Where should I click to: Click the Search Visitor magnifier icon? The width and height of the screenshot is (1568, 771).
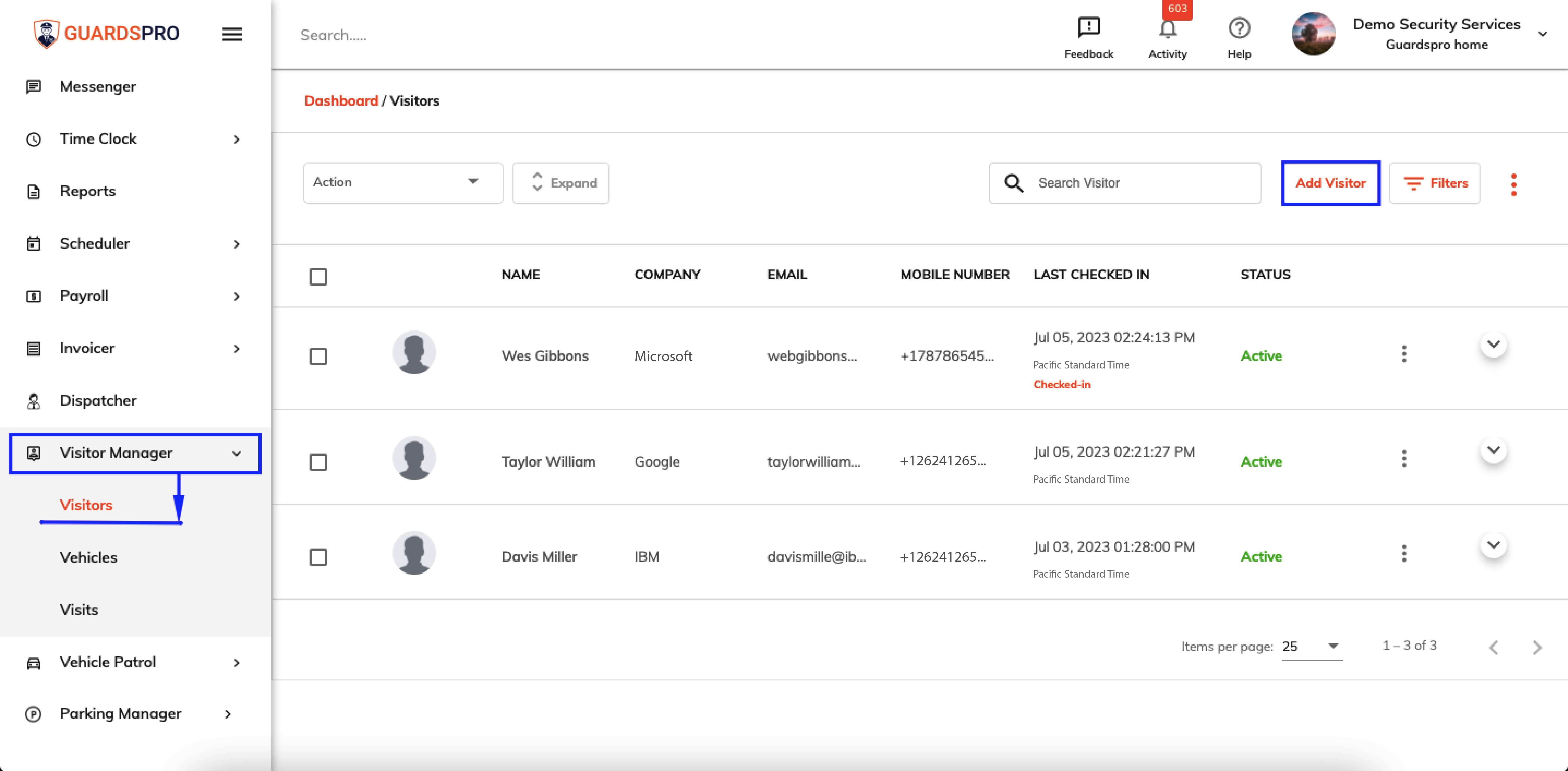pyautogui.click(x=1013, y=183)
